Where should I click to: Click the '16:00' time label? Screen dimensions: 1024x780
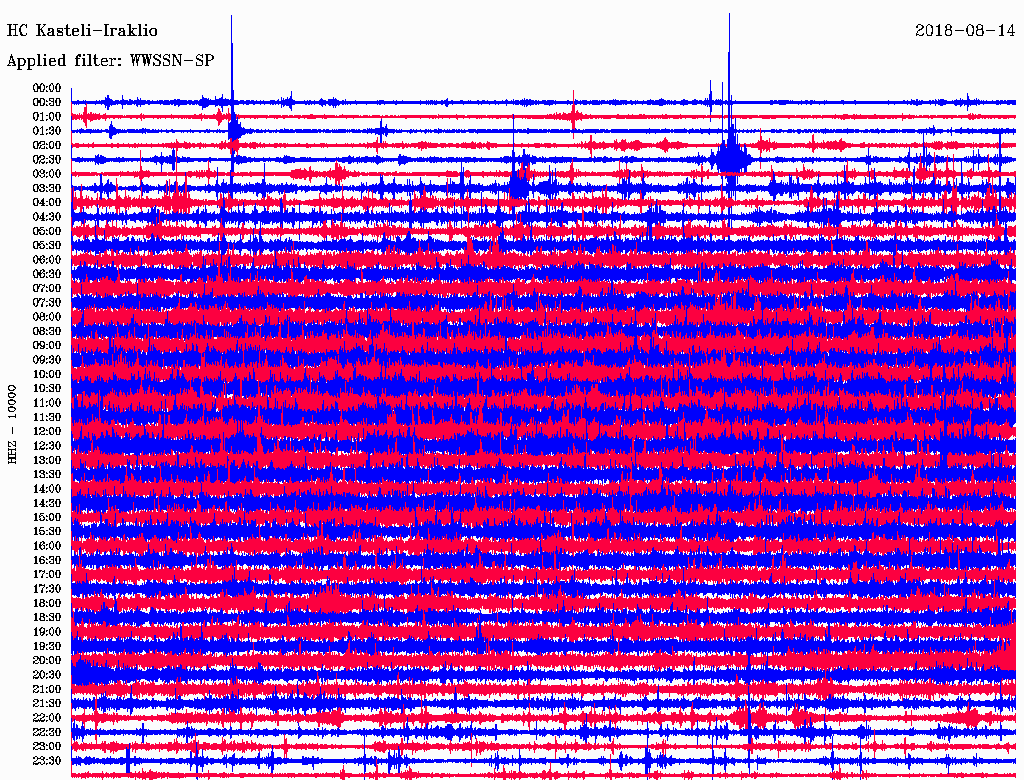click(x=47, y=545)
